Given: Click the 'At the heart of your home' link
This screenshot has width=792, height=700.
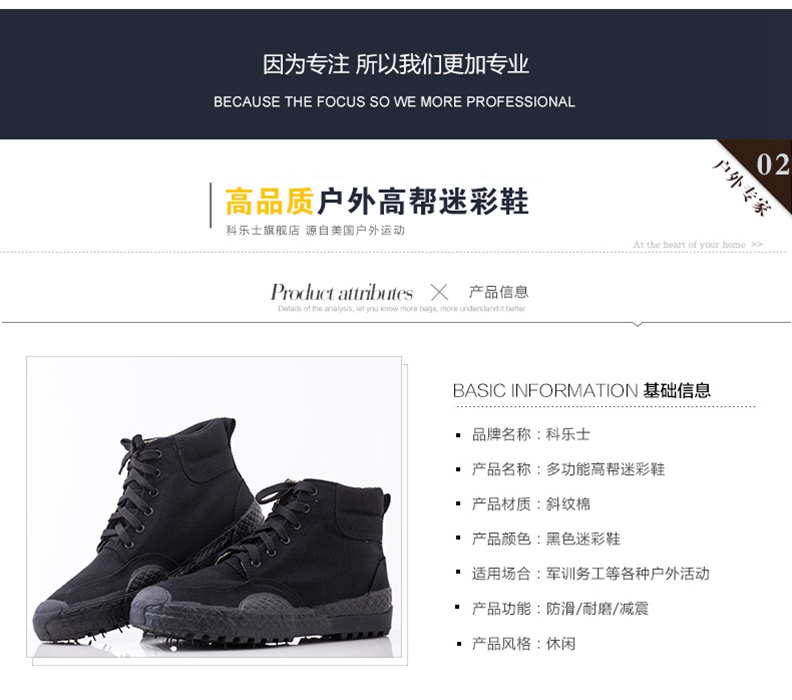Looking at the screenshot, I should tap(689, 244).
